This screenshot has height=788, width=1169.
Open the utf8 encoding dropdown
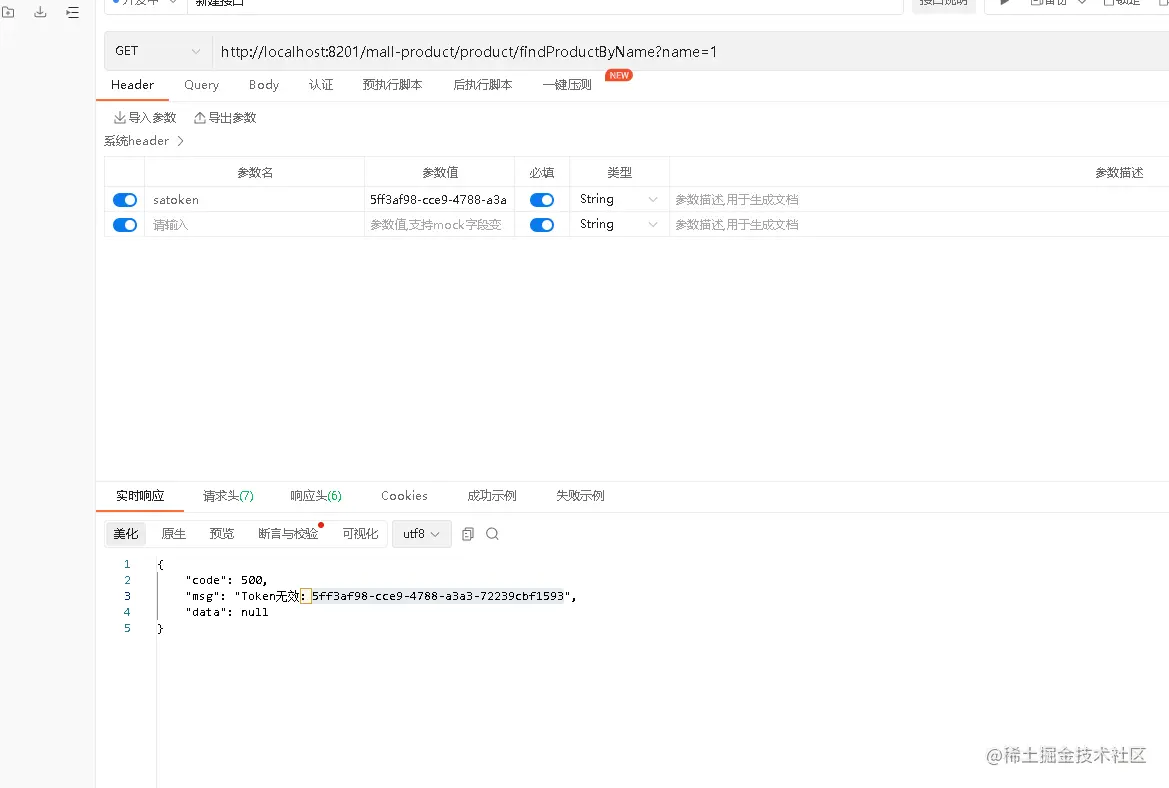[x=421, y=533]
